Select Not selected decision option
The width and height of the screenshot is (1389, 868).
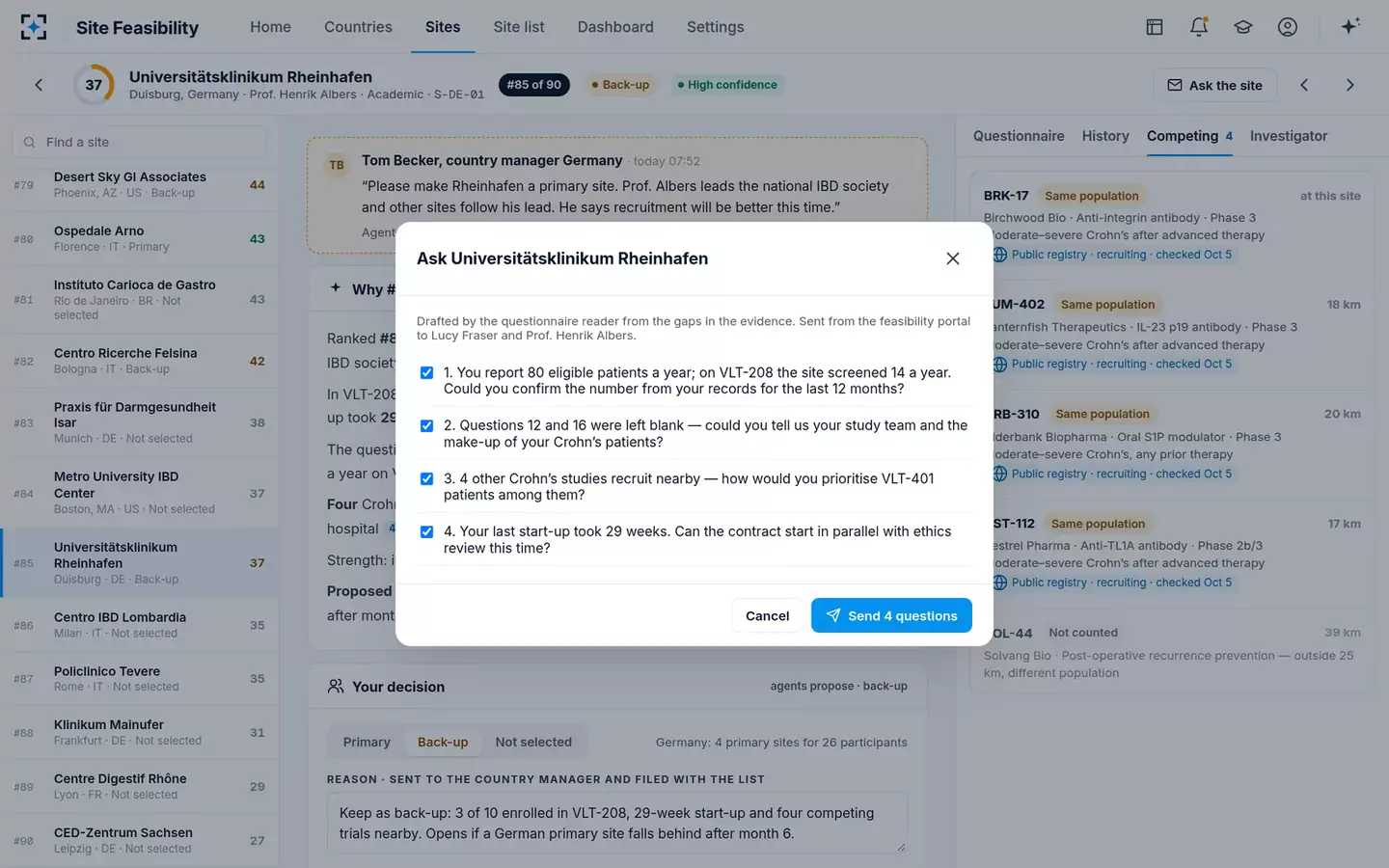[x=533, y=742]
